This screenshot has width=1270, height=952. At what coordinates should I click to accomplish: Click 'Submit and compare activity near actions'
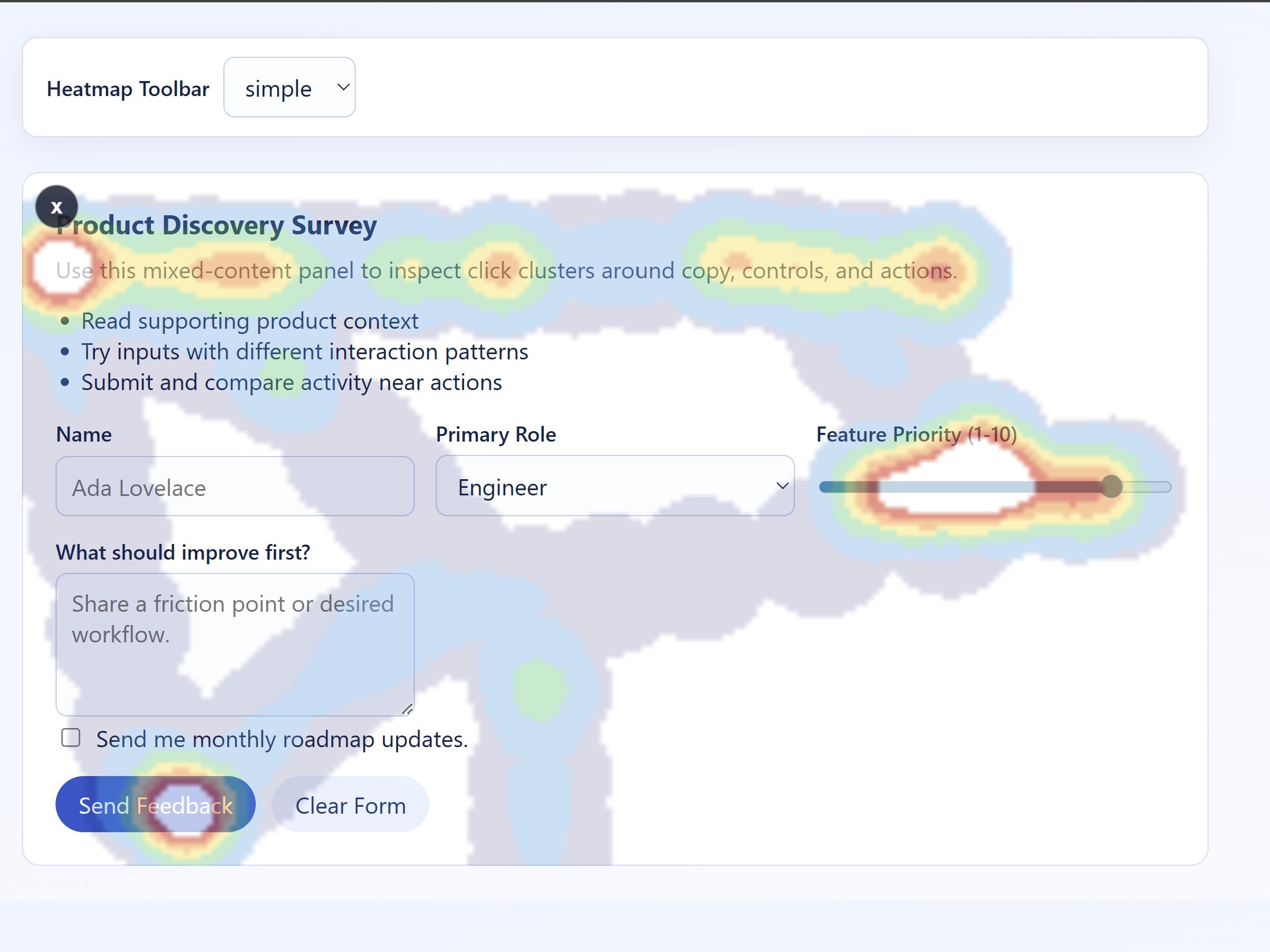click(x=291, y=383)
